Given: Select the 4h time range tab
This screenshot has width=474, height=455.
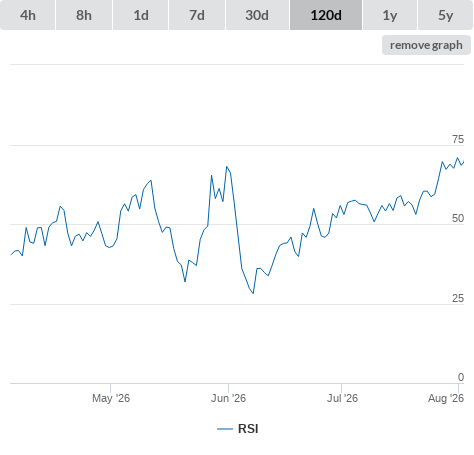Looking at the screenshot, I should (27, 15).
